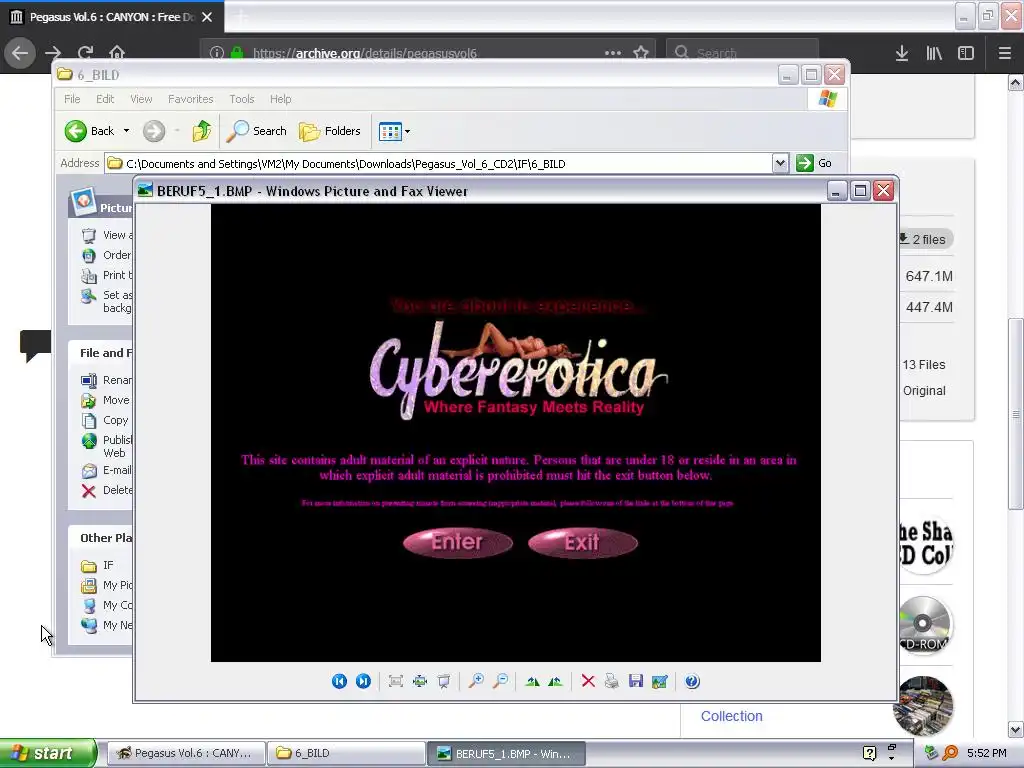Click Rename task in File and Folder Tasks
Viewport: 1024px width, 768px height.
click(x=106, y=380)
